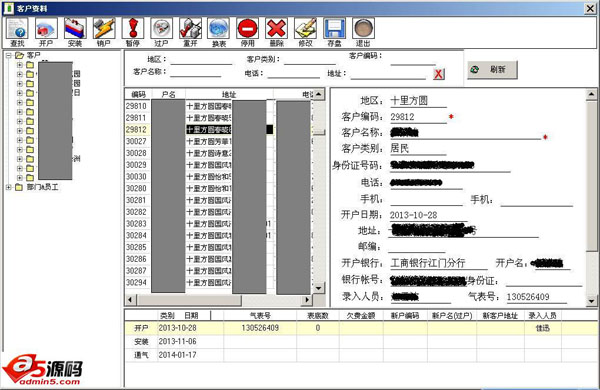Click detail panel scroll-down arrow
Viewport: 600px width, 390px height.
point(591,301)
